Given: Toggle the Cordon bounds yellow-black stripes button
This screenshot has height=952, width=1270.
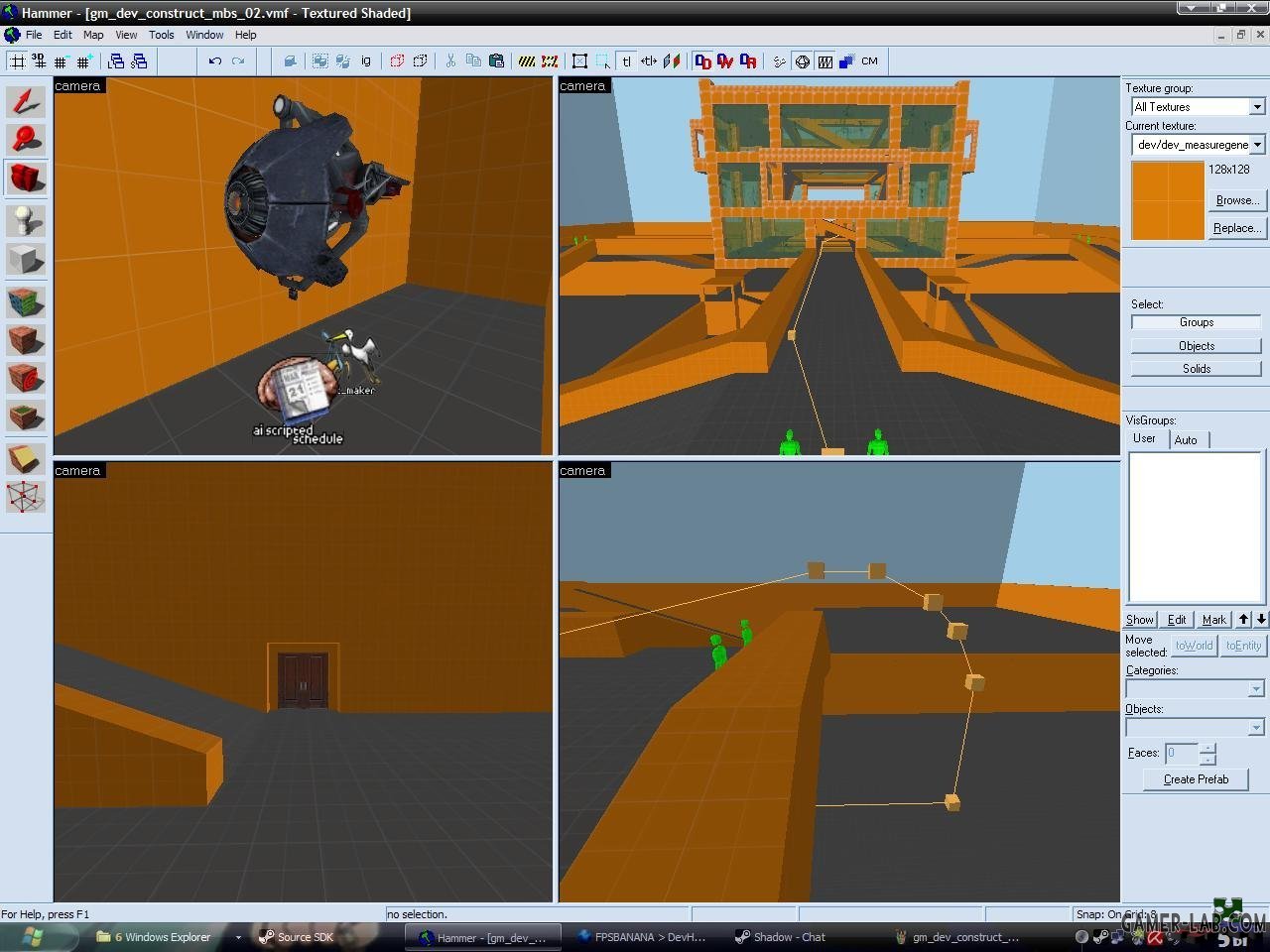Looking at the screenshot, I should click(527, 61).
